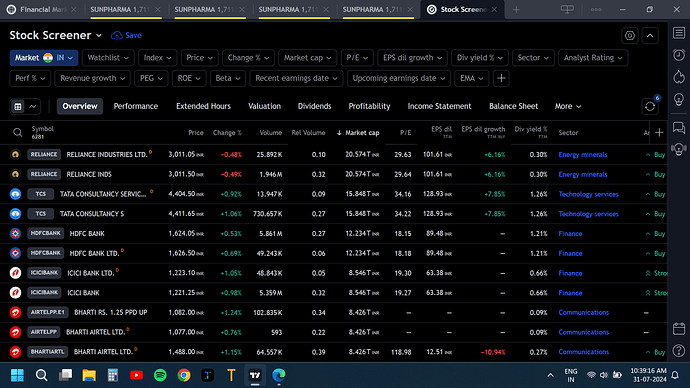Expand the Market cap filter dropdown
690x388 pixels.
click(307, 58)
